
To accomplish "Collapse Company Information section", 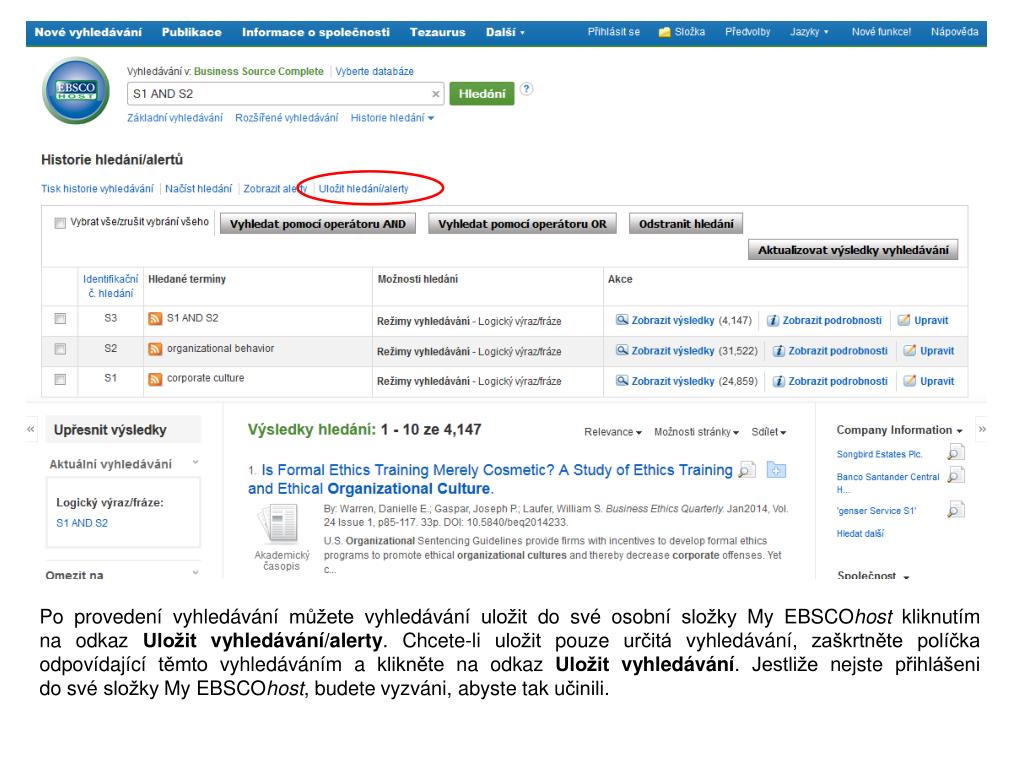I will click(899, 430).
